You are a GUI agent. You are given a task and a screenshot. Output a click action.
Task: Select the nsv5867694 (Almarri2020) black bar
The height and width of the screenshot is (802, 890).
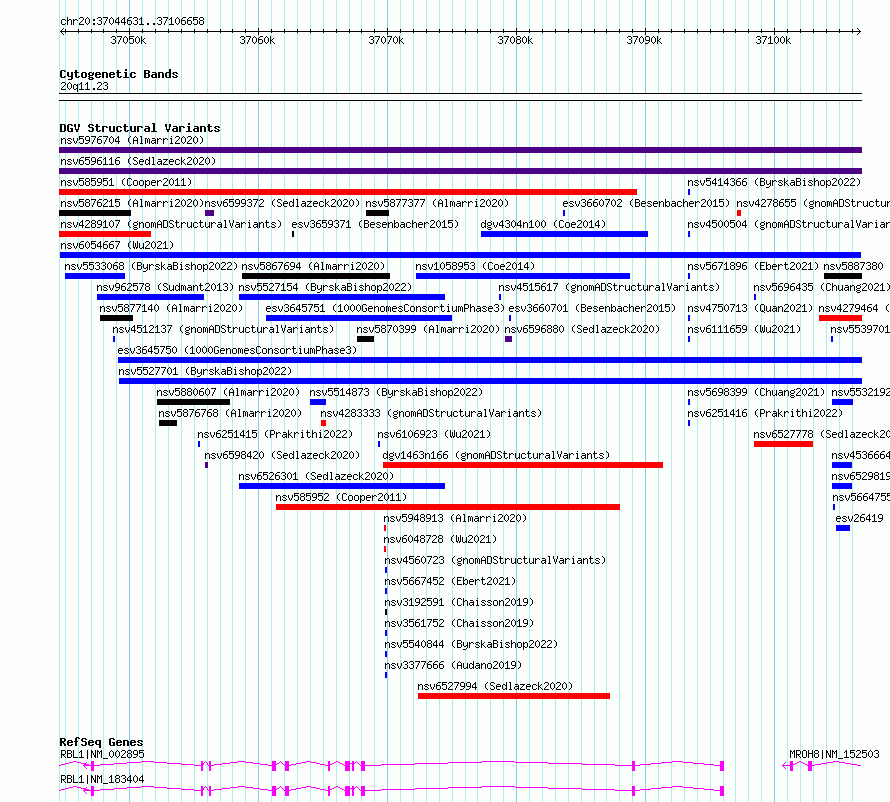[316, 276]
